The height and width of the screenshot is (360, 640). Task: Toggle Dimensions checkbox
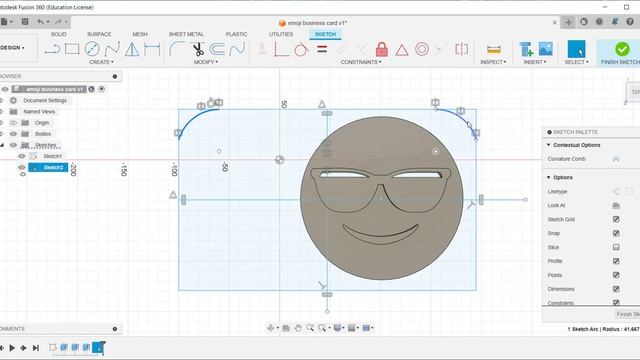point(616,289)
